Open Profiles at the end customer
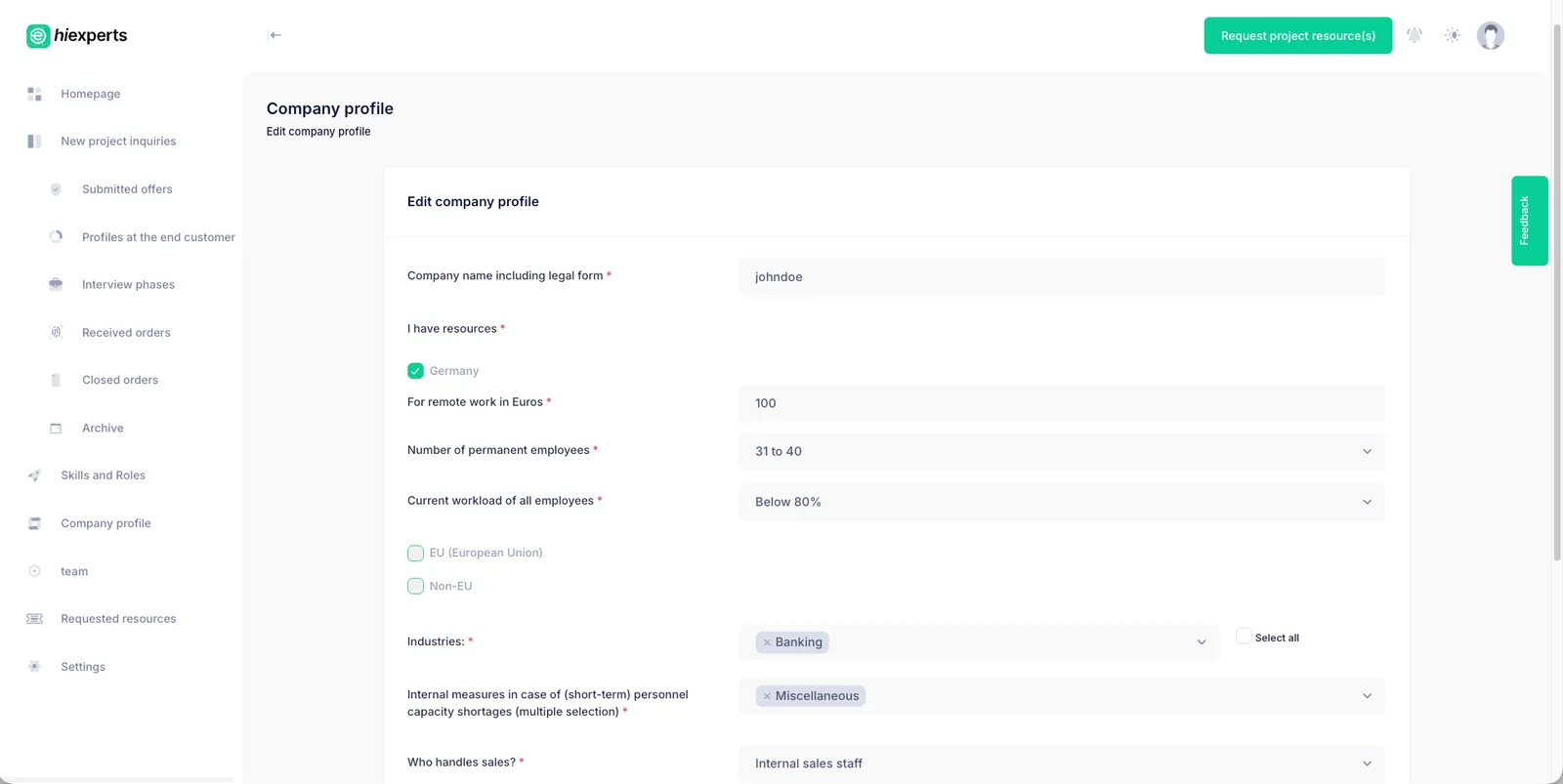The width and height of the screenshot is (1563, 784). [158, 237]
